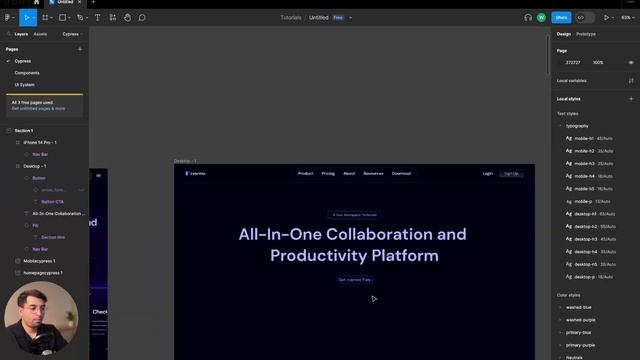This screenshot has width=640, height=360.
Task: Select the Hand tool
Action: point(127,18)
